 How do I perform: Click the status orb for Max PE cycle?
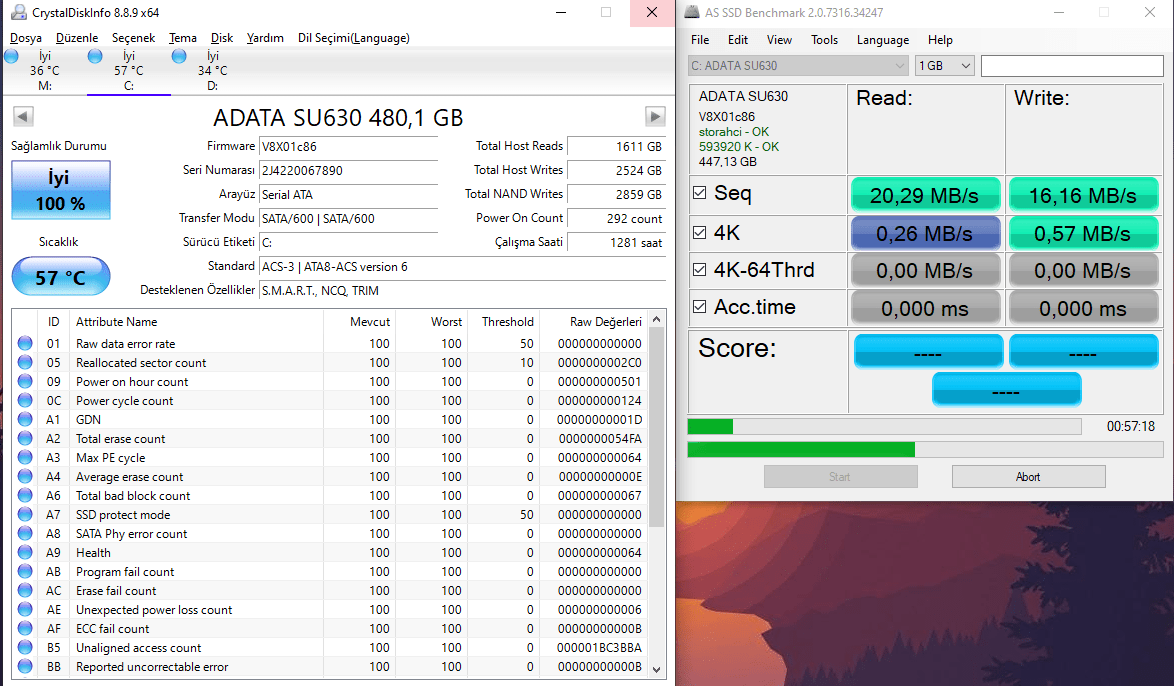(25, 458)
